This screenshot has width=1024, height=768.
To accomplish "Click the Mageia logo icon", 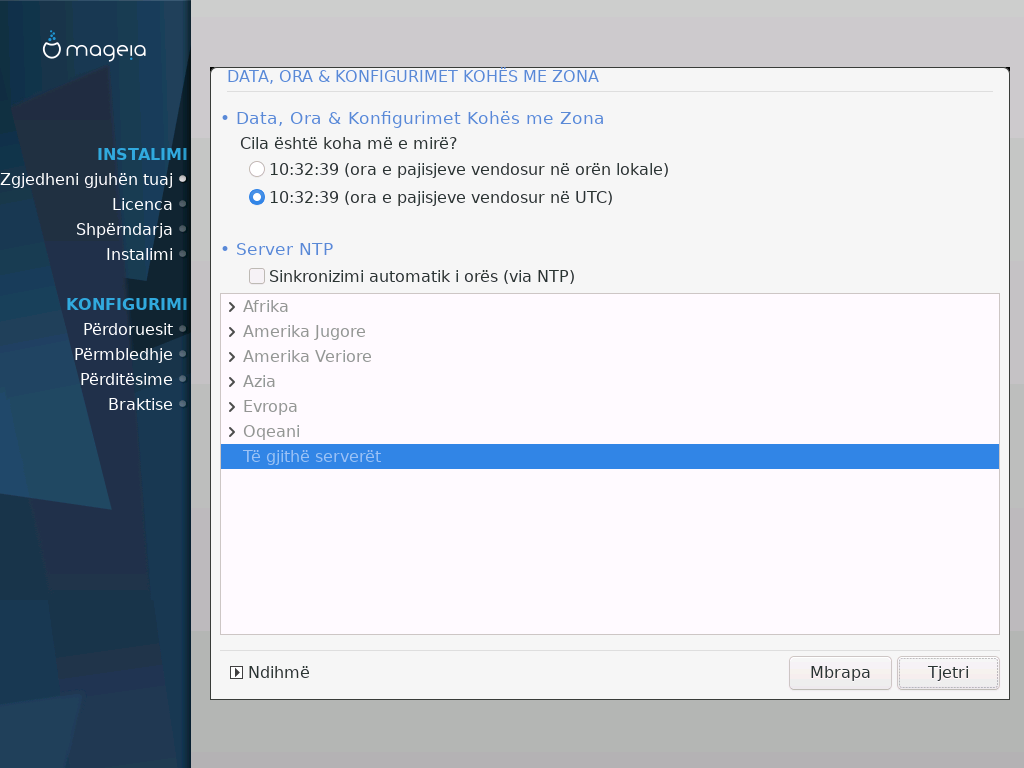I will 53,46.
